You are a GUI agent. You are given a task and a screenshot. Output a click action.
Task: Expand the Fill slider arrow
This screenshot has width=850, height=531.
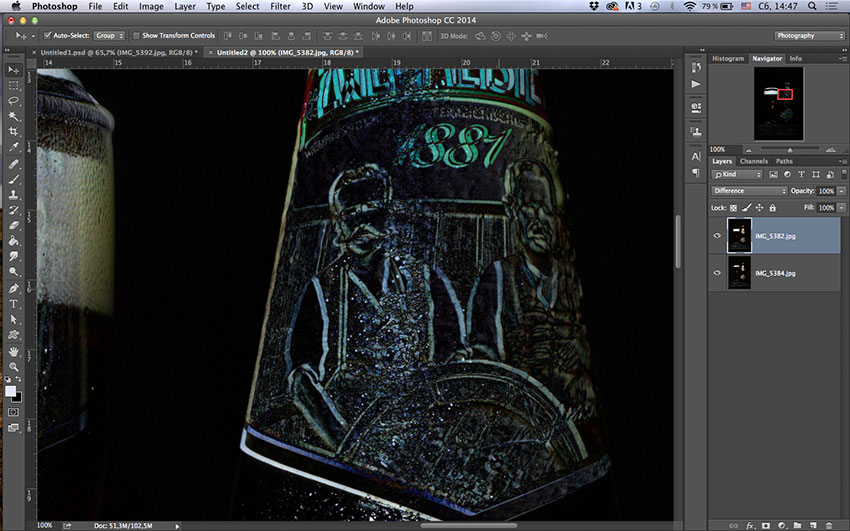[x=841, y=208]
